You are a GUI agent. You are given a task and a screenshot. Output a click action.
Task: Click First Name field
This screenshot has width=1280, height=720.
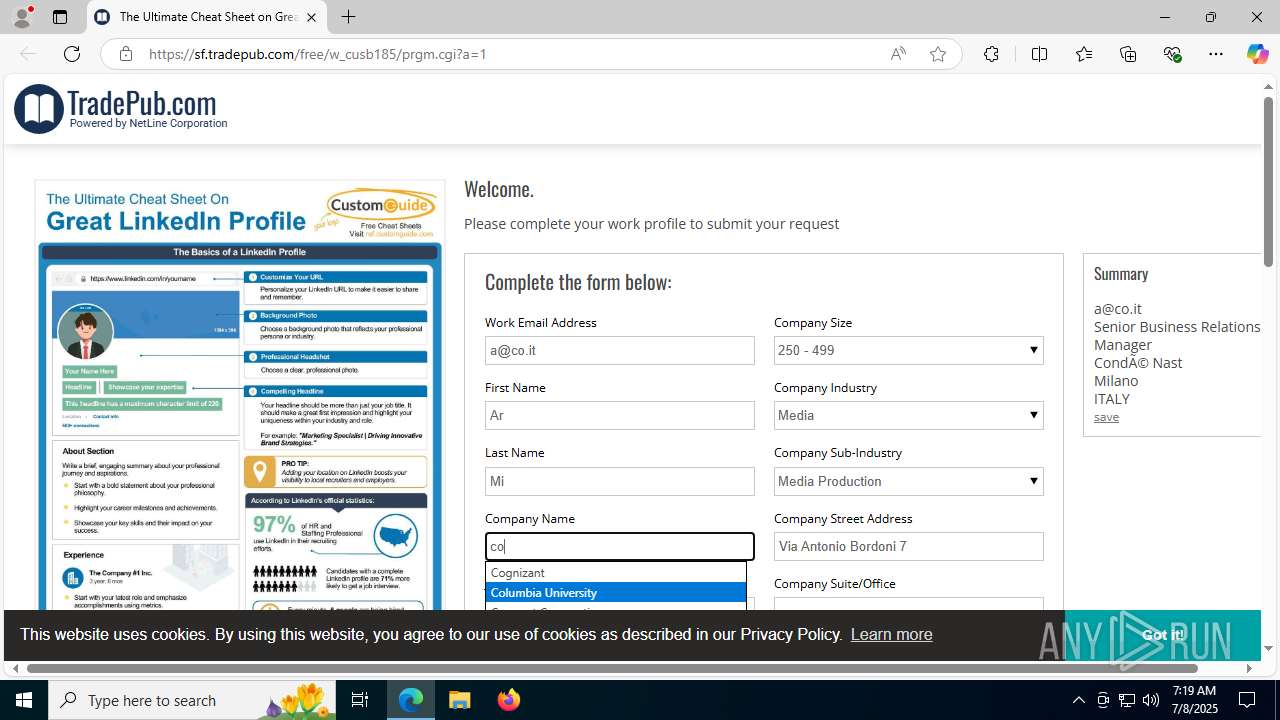pos(619,415)
